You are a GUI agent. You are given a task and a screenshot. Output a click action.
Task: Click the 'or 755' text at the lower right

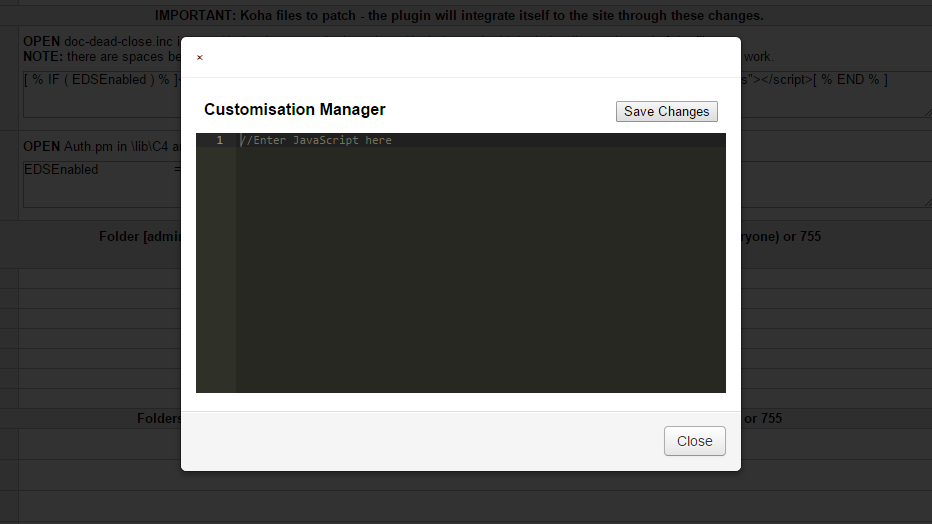click(763, 418)
